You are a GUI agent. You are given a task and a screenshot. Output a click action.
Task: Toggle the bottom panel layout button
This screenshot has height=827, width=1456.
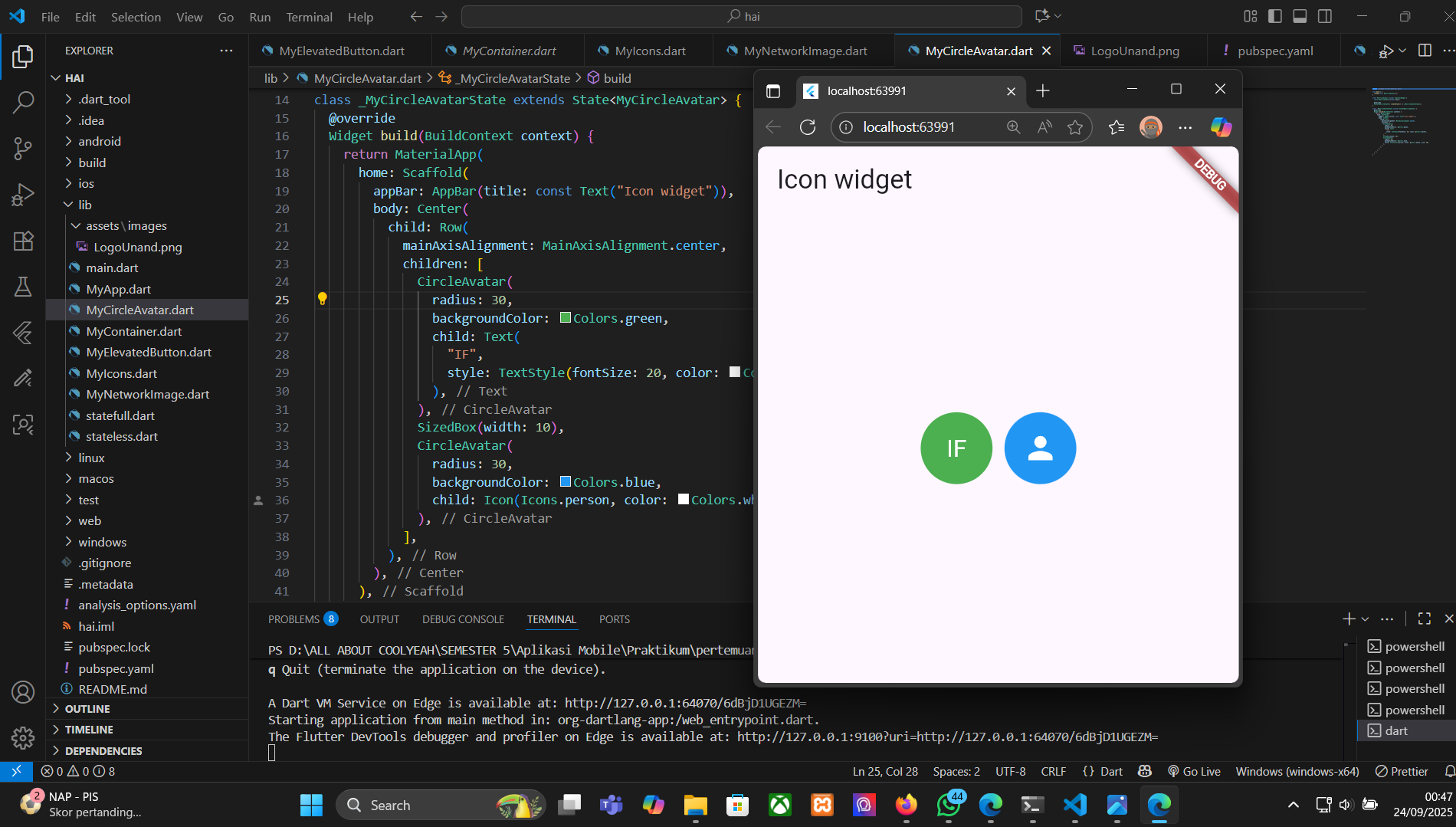[1300, 16]
